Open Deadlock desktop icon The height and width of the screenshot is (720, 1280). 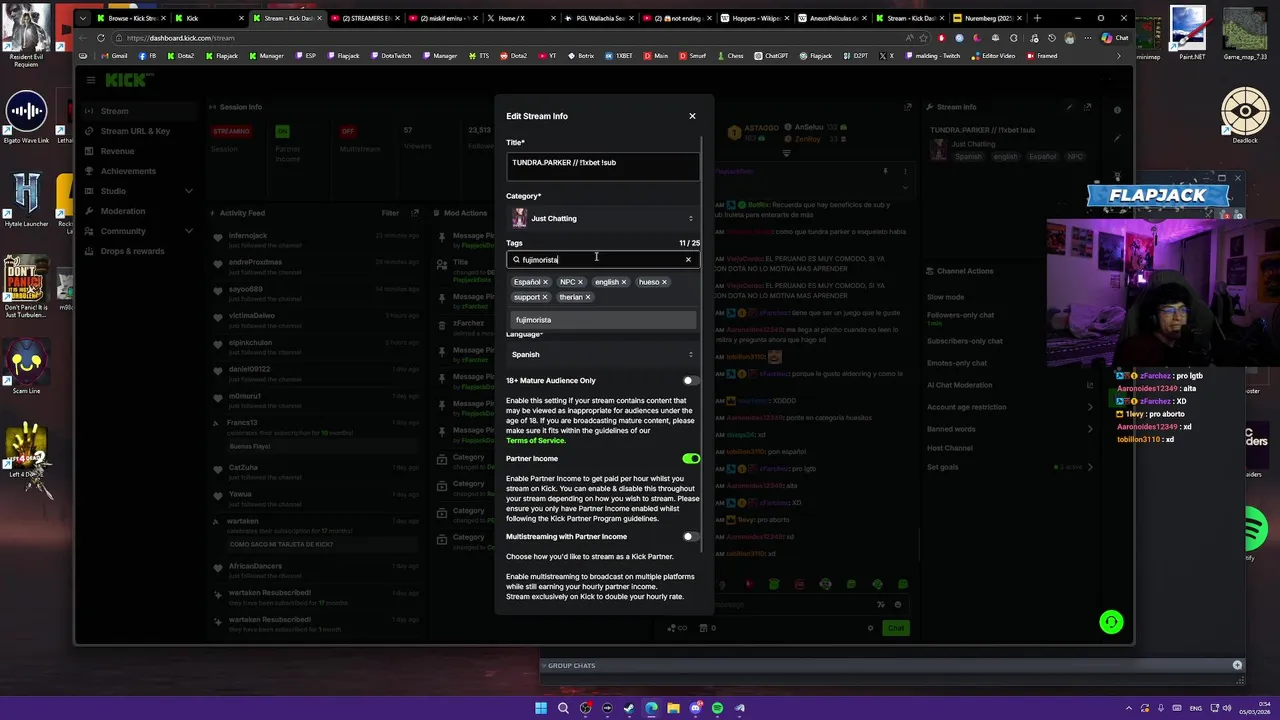coord(1245,117)
